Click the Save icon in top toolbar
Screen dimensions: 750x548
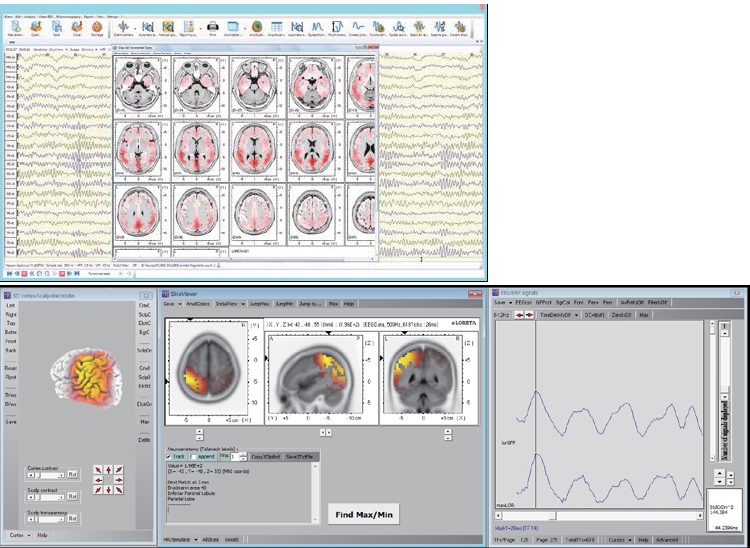pyautogui.click(x=58, y=29)
